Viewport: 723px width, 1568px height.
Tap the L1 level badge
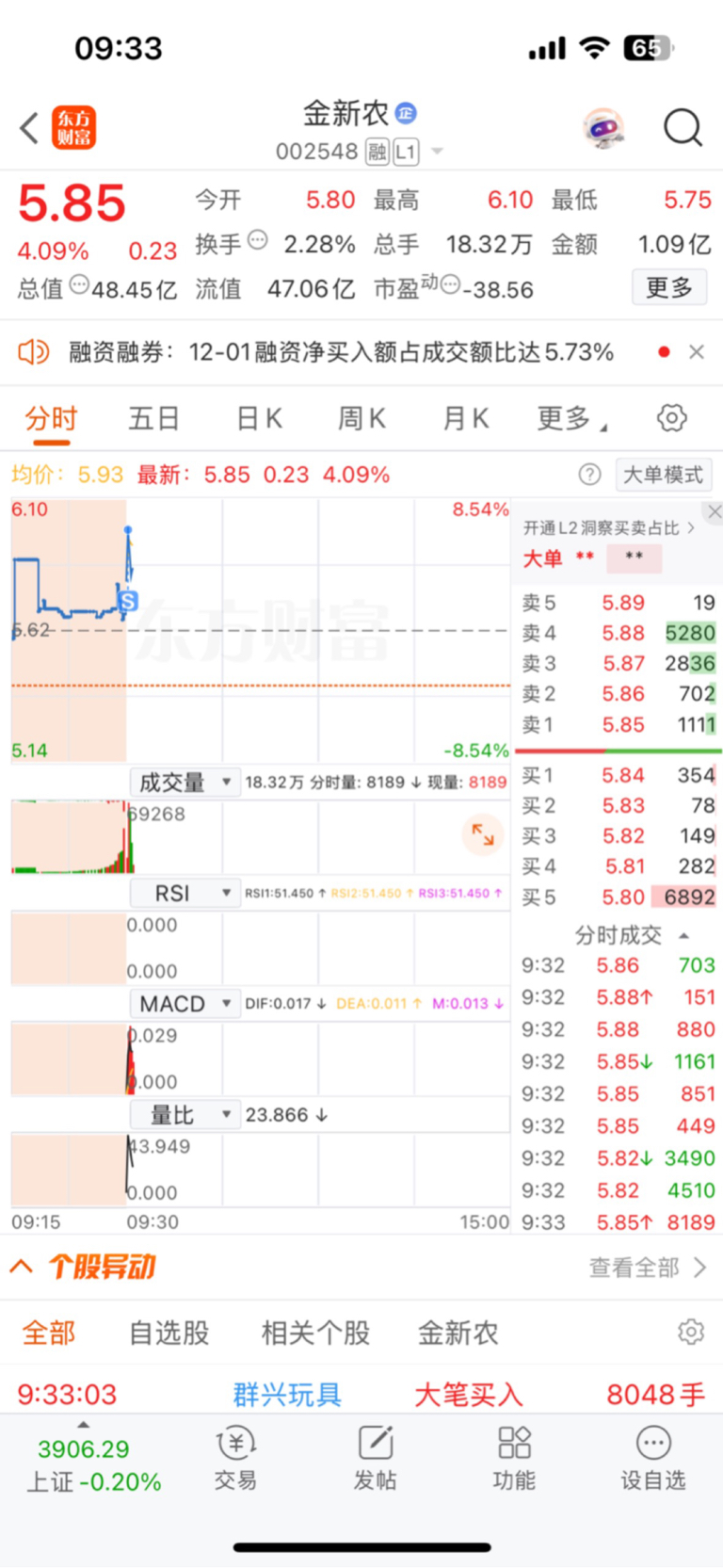(405, 152)
